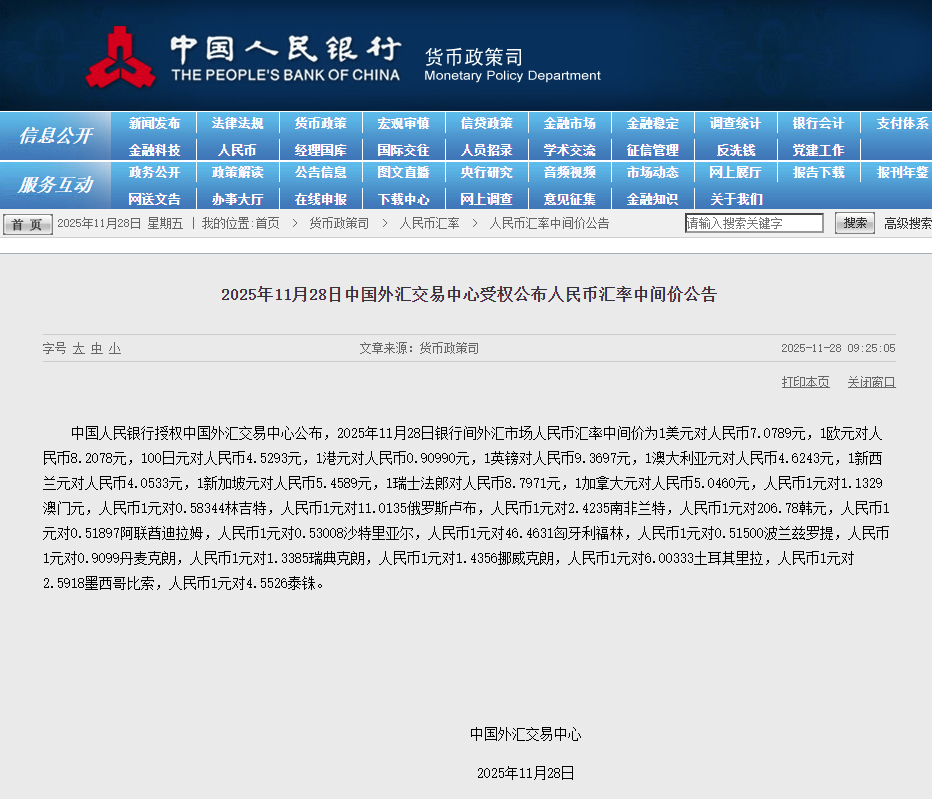Open the 货币政策 (Monetary Policy) section

click(x=320, y=124)
